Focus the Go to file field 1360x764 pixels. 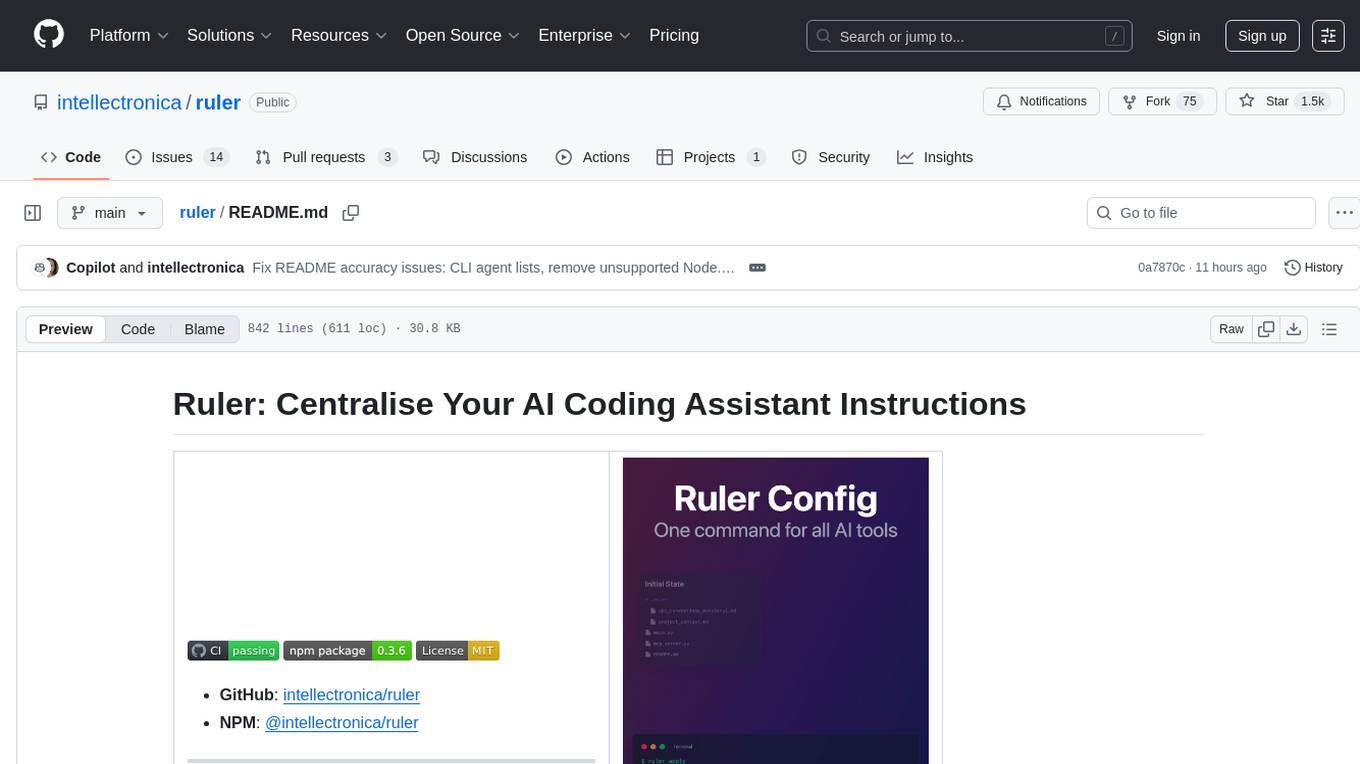click(x=1201, y=213)
